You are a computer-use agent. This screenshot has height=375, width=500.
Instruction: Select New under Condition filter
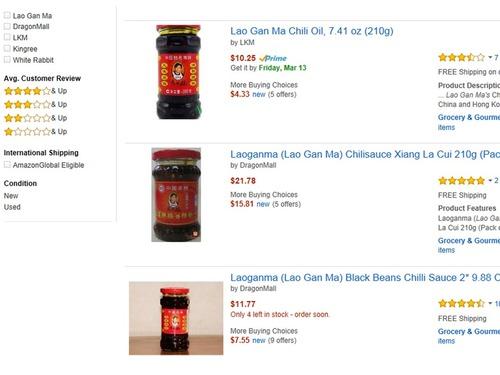pos(11,196)
